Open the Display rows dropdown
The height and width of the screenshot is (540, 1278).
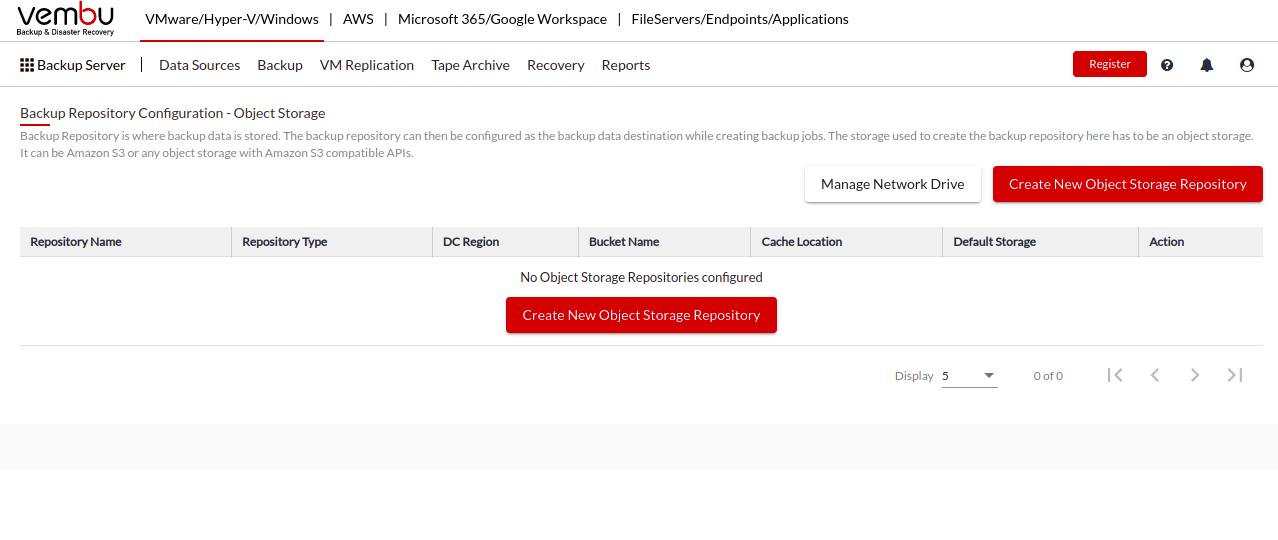click(969, 376)
